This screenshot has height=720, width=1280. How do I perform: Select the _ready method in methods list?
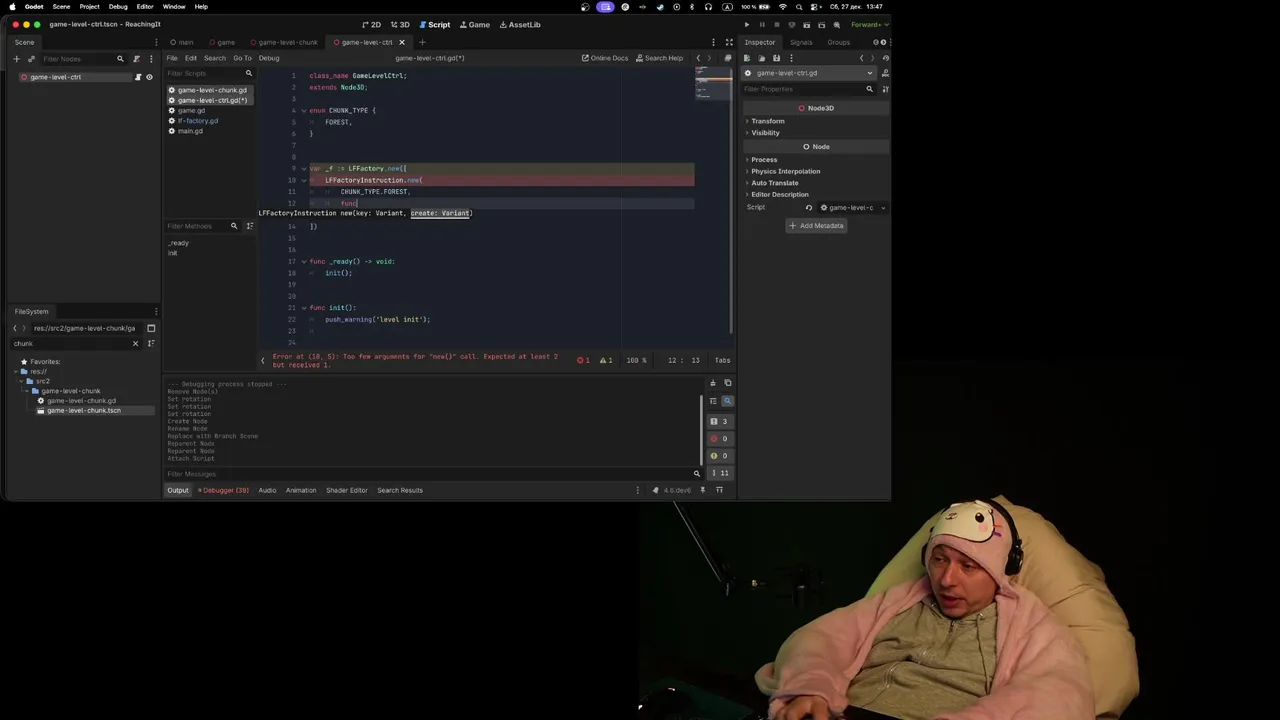pyautogui.click(x=179, y=243)
